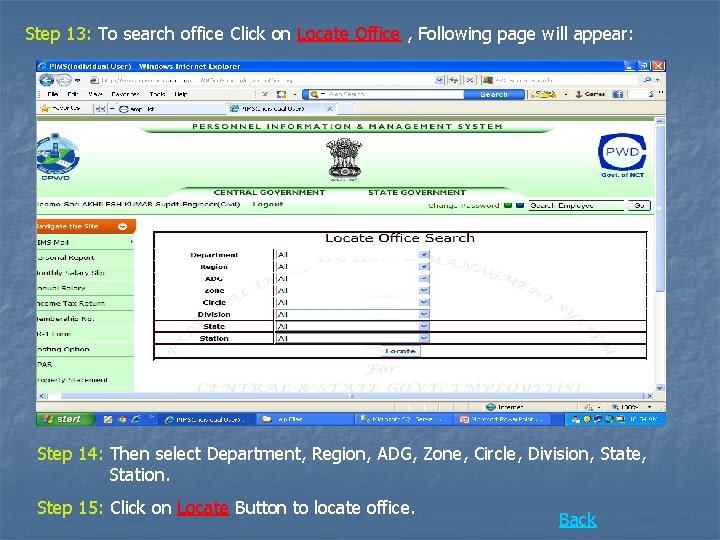Click the Go button next to Search Employee
Image resolution: width=720 pixels, height=540 pixels.
[x=639, y=205]
